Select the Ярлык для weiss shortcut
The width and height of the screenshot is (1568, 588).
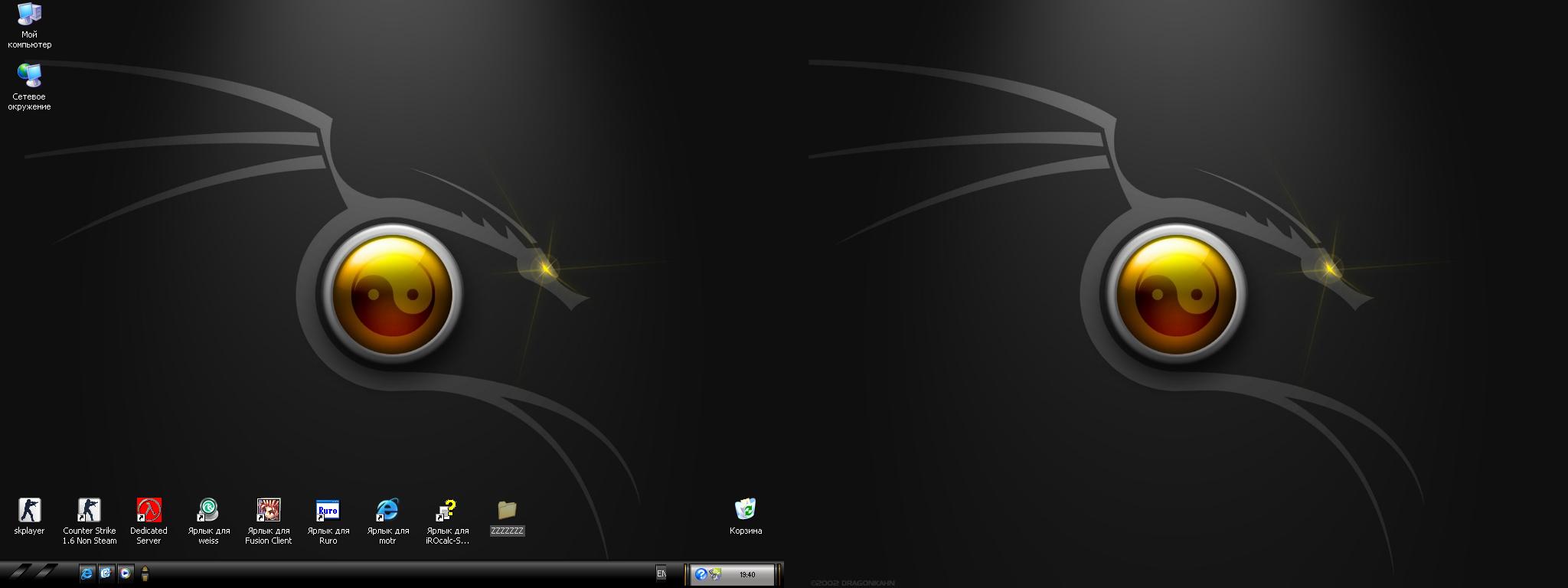click(x=208, y=510)
